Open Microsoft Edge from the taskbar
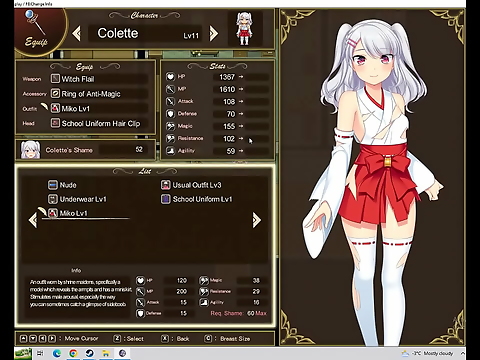Viewport: 480px width, 360px height. [x=57, y=353]
